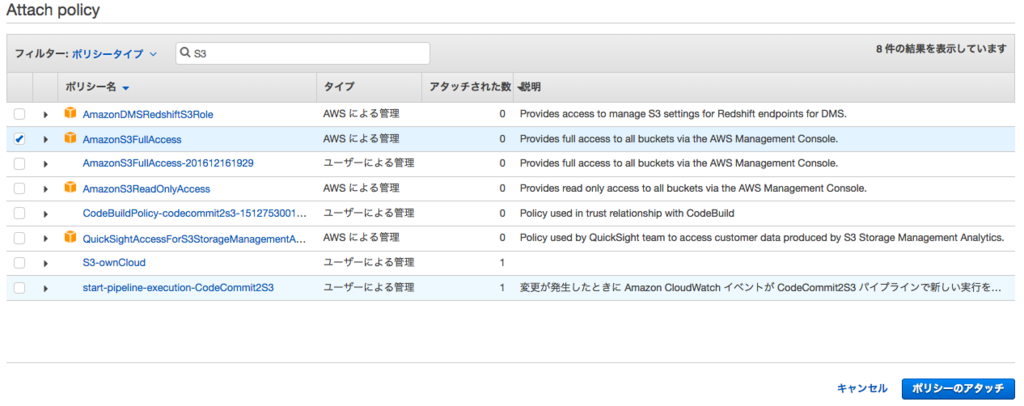Tick the AmazonS3ReadOnlyAccess checkbox
Screen dimensions: 1024x406
click(20, 189)
